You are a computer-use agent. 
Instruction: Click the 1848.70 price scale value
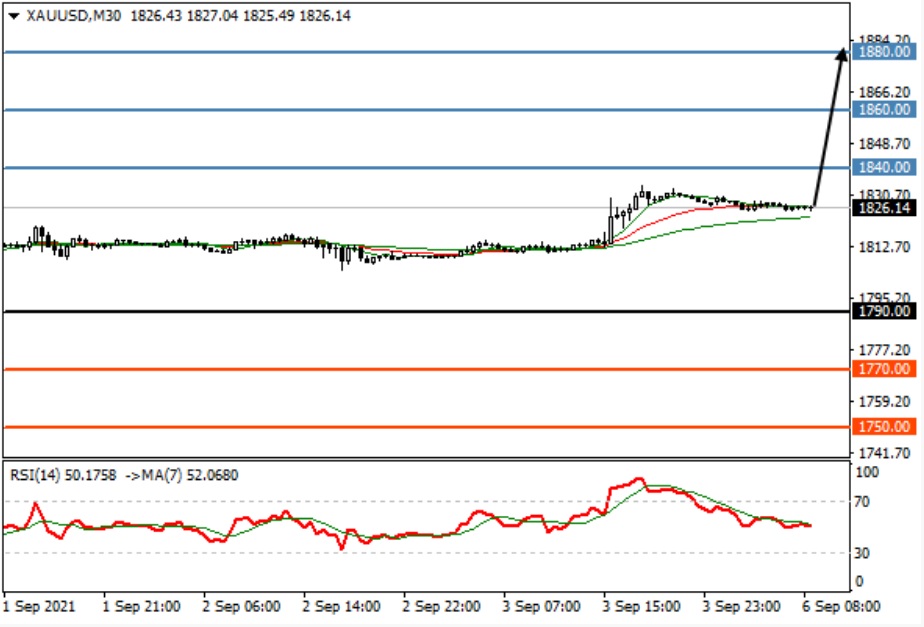(x=884, y=144)
